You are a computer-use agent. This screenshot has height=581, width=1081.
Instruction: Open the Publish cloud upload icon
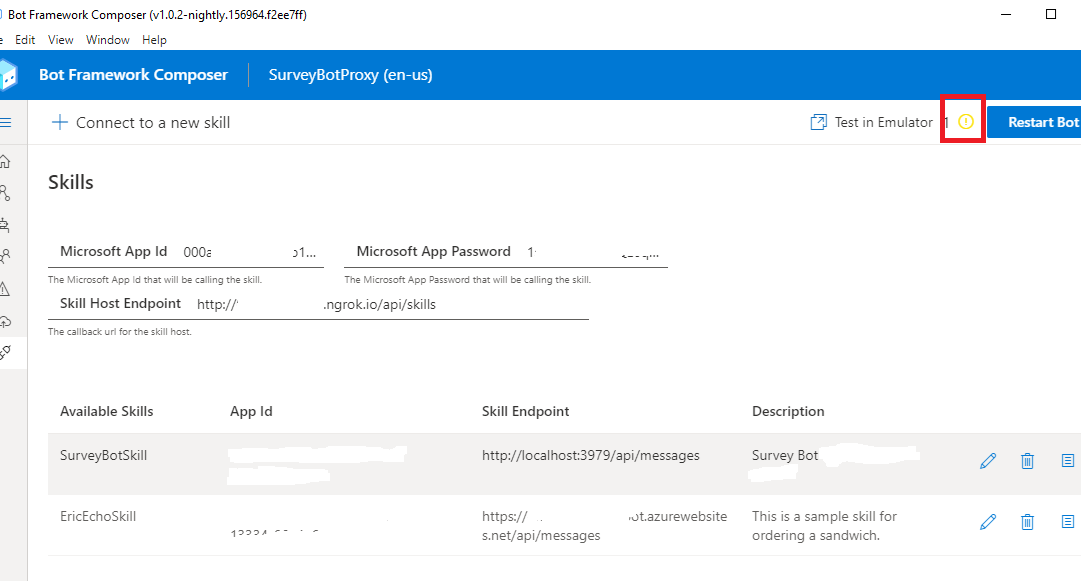point(6,321)
